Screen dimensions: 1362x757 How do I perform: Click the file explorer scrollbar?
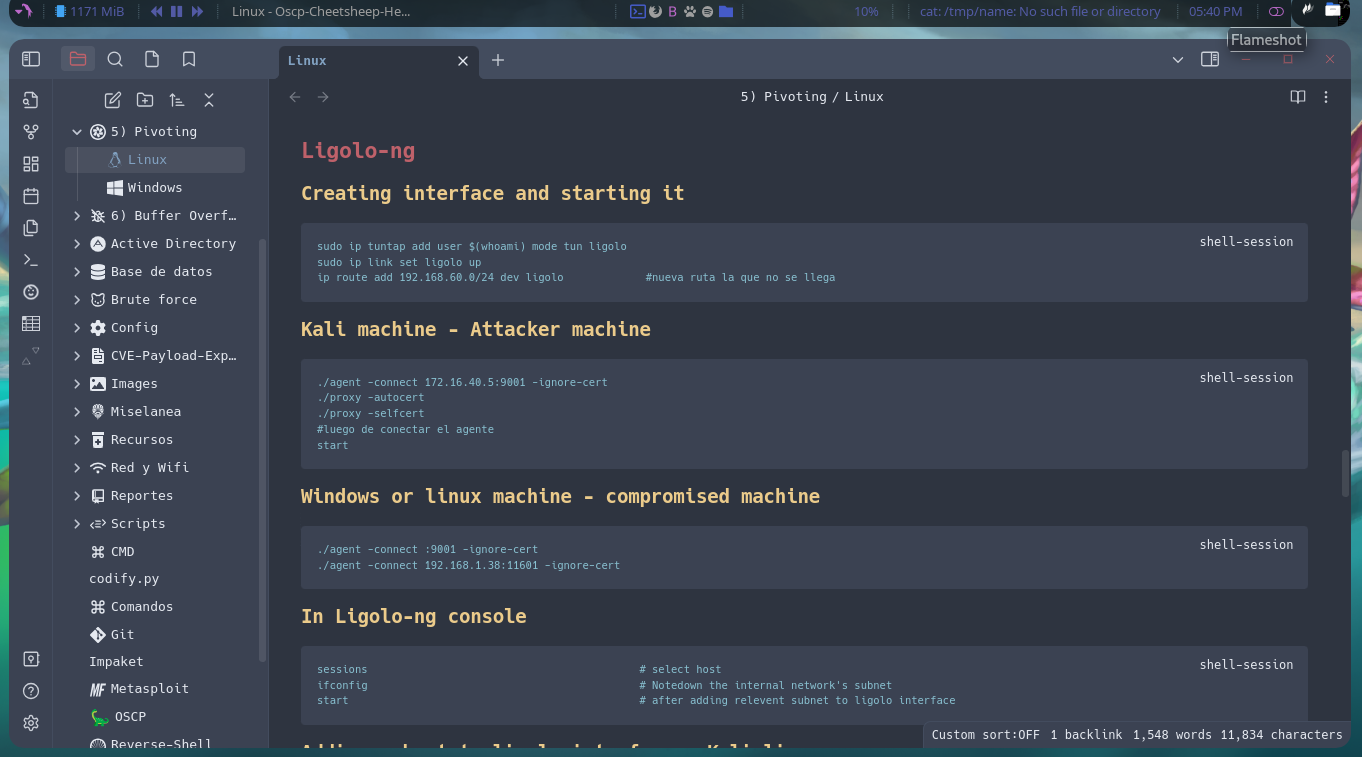263,450
